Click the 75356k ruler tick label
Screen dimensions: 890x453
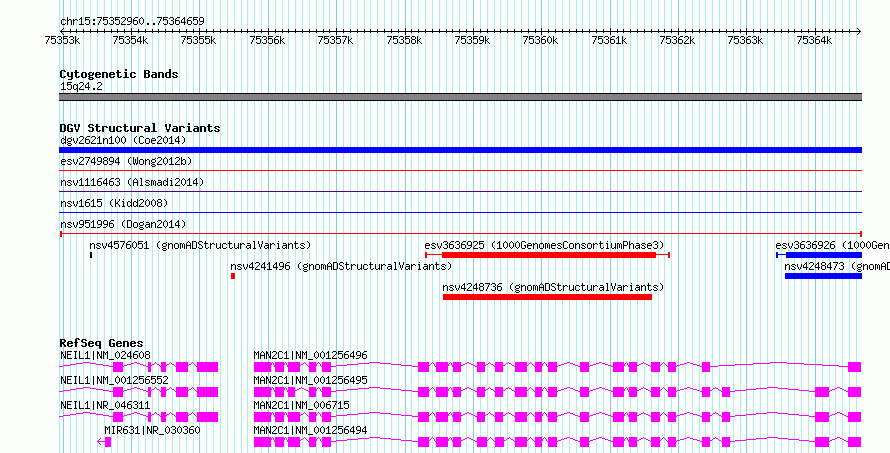tap(267, 40)
